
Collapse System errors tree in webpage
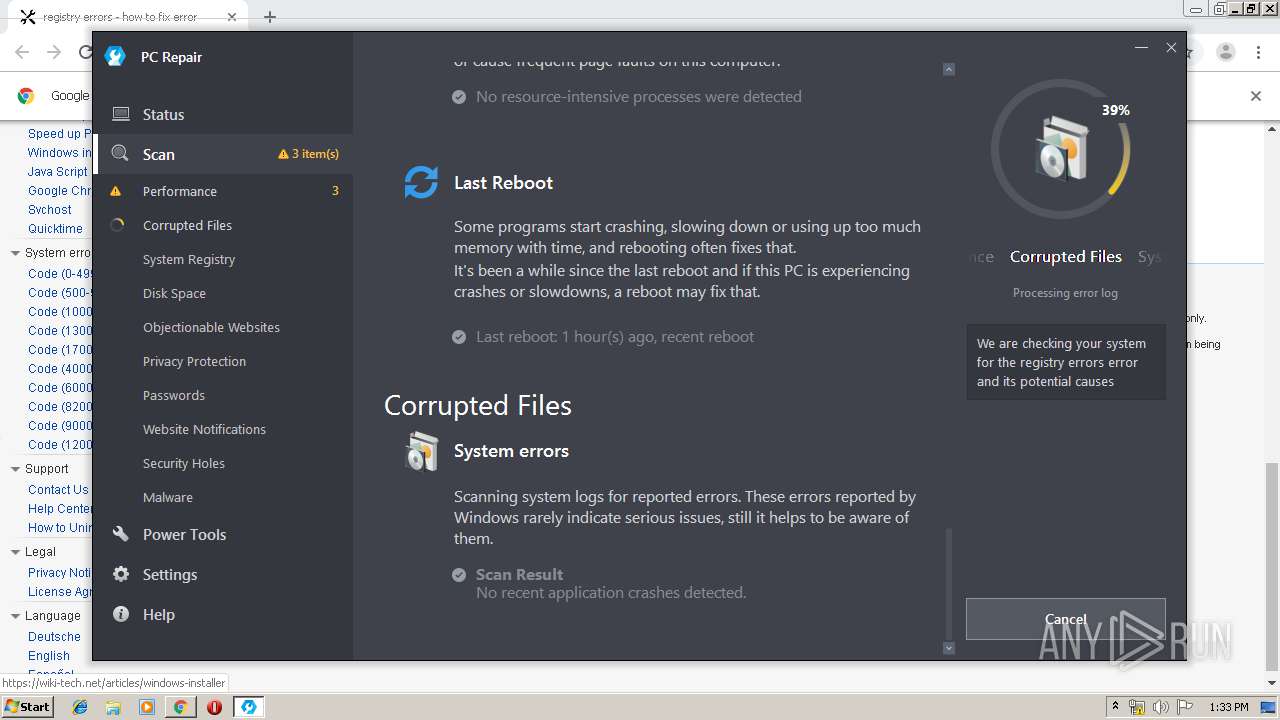click(15, 253)
